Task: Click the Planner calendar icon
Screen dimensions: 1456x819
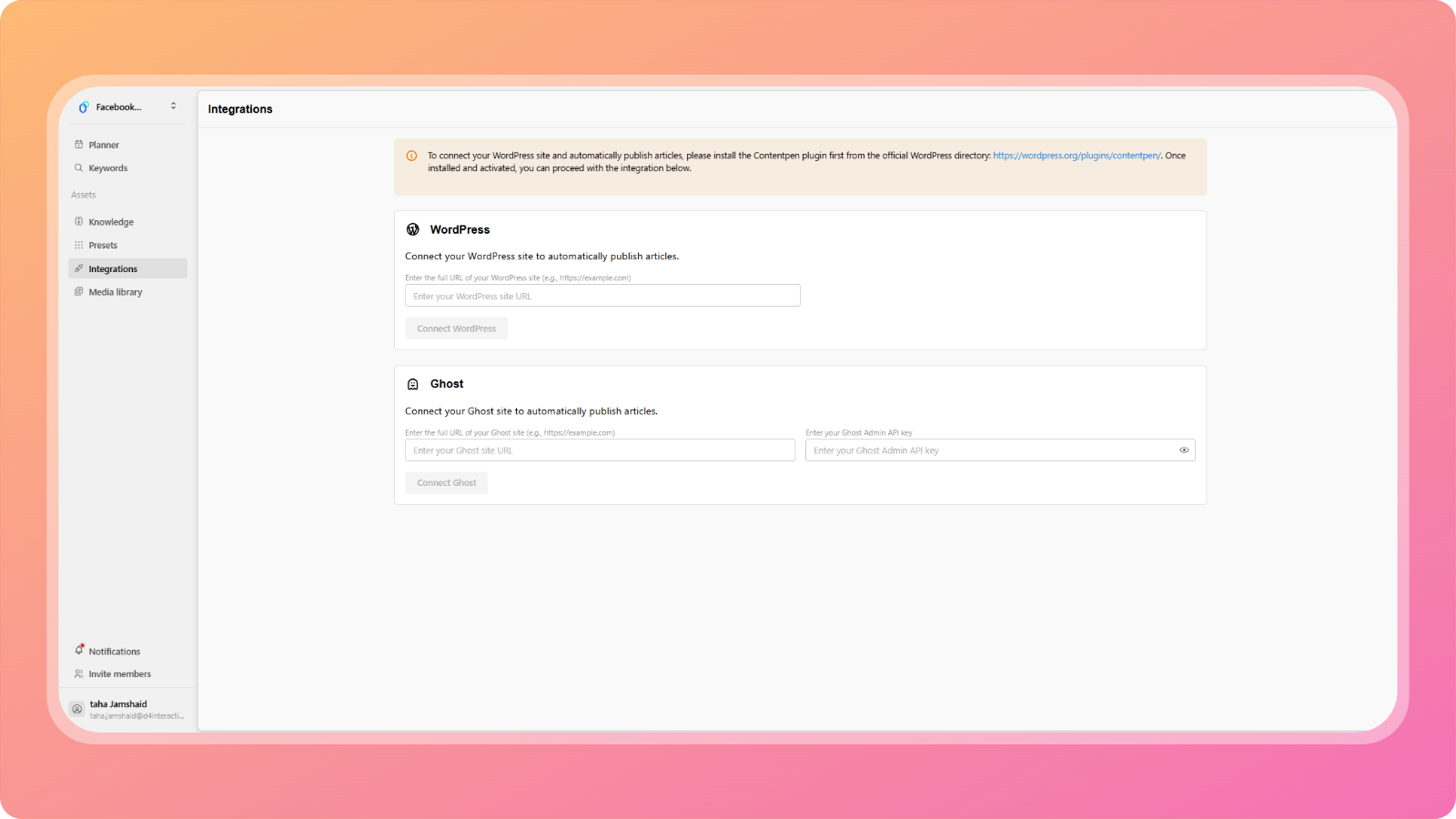Action: coord(79,145)
